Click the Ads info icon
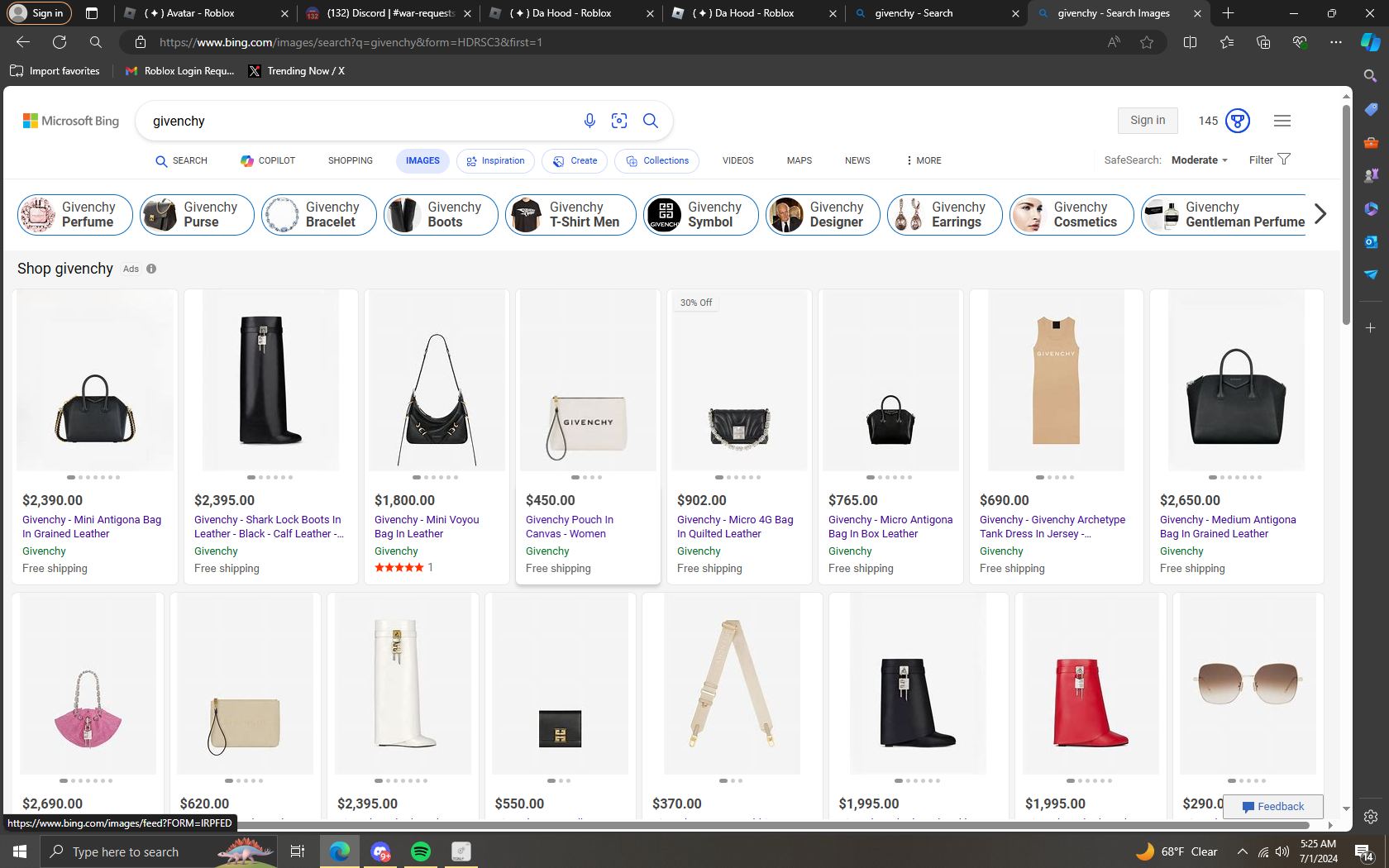The image size is (1389, 868). tap(151, 269)
